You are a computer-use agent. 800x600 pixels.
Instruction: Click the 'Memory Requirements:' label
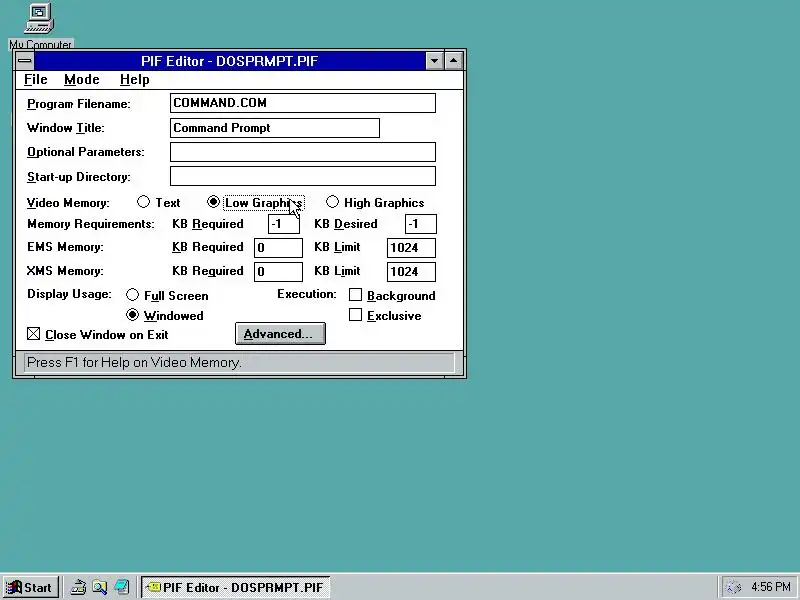coord(90,224)
